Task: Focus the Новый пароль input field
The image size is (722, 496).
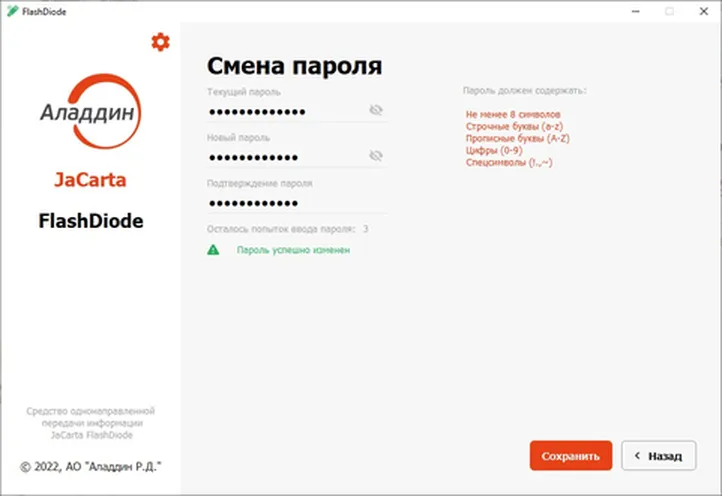Action: coord(297,157)
